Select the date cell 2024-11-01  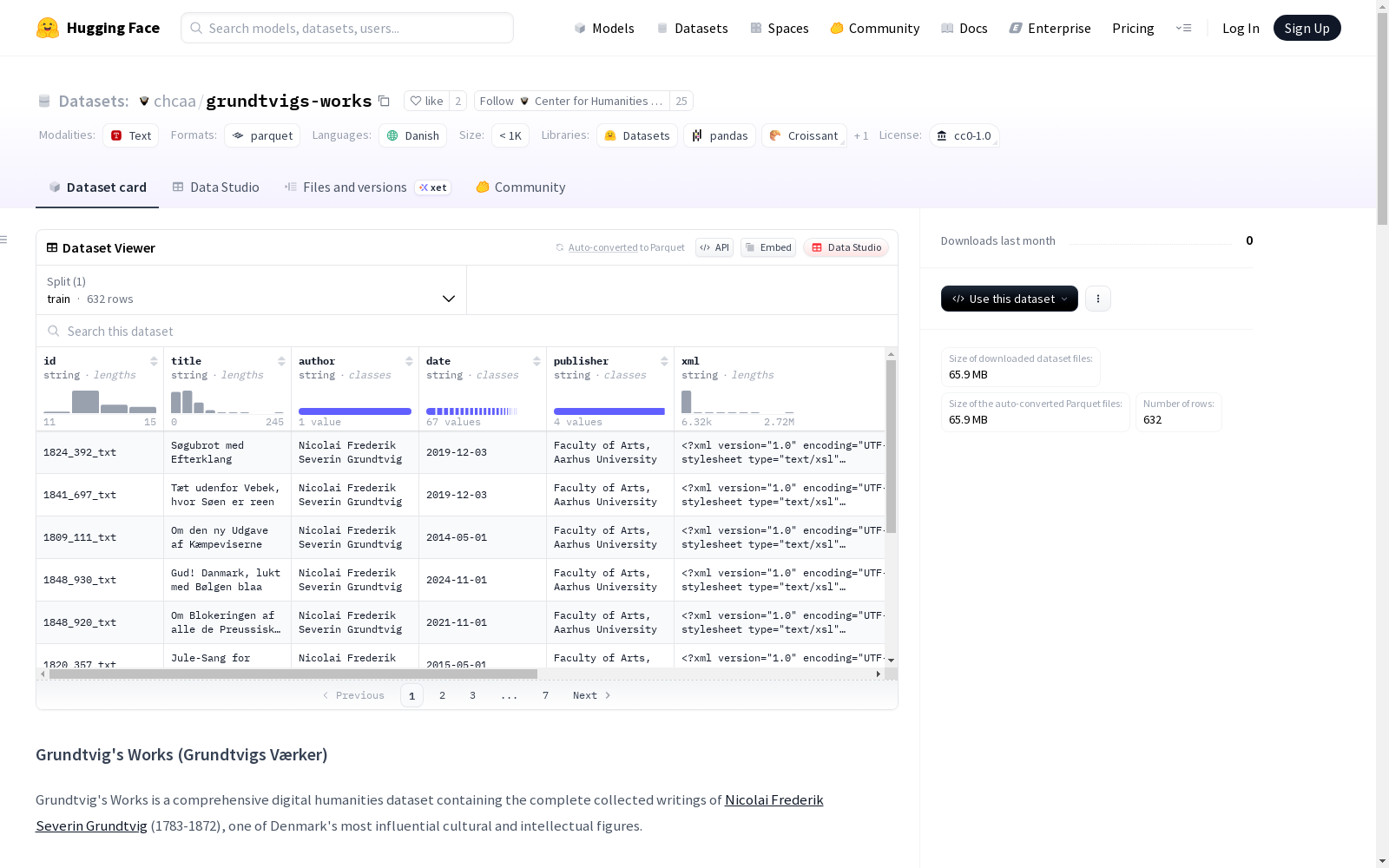coord(483,580)
